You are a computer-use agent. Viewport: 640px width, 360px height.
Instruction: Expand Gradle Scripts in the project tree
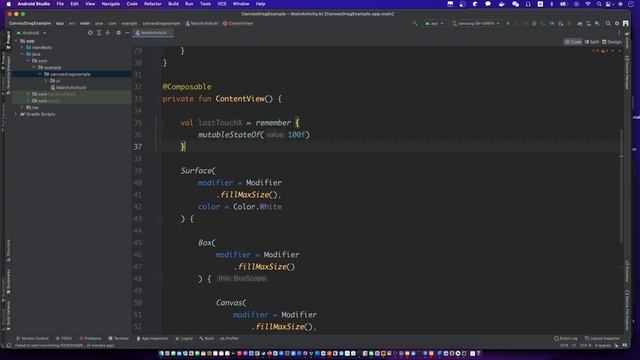[x=17, y=114]
